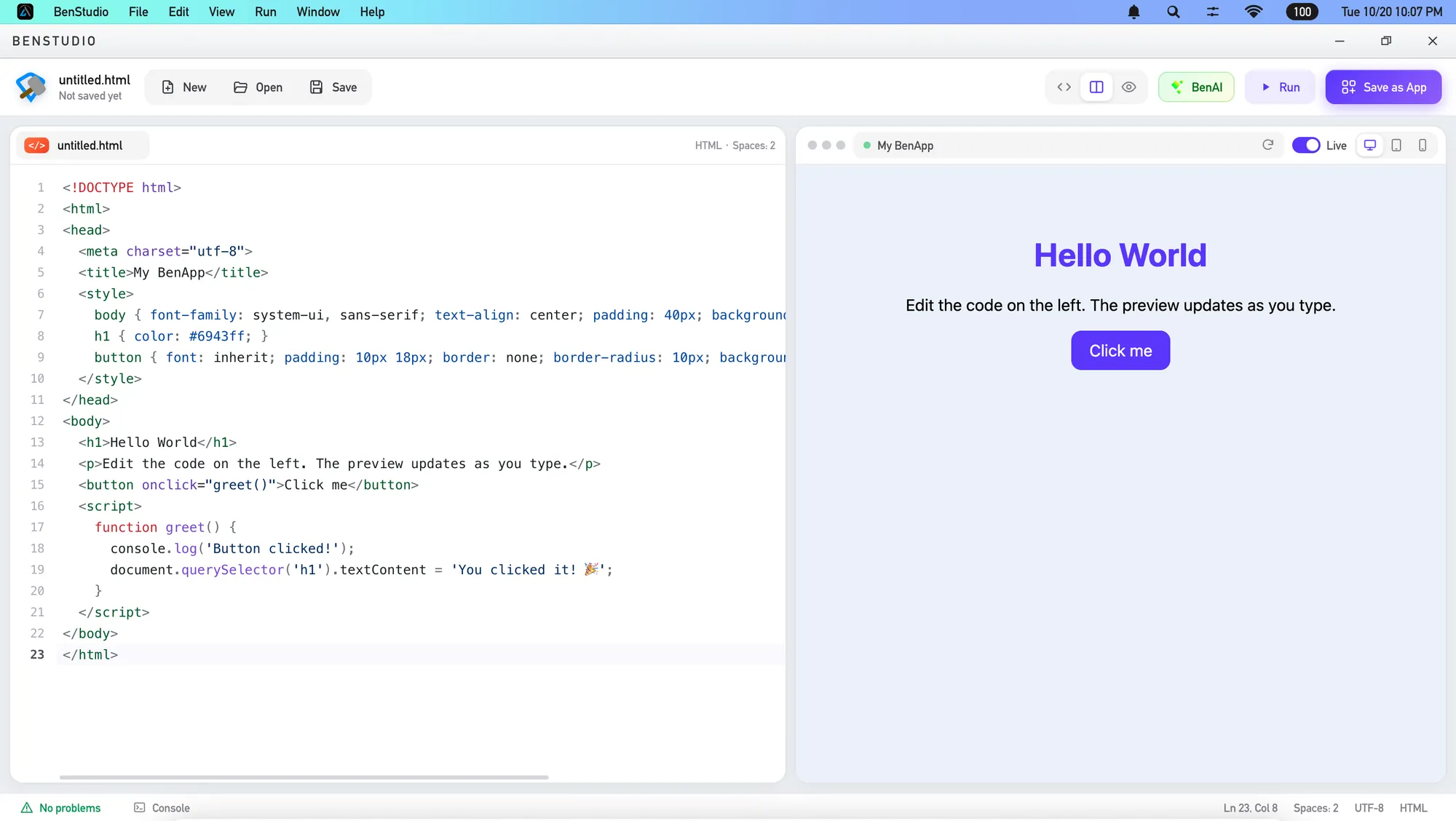Click the battery 100 indicator
The width and height of the screenshot is (1456, 821).
1302,12
